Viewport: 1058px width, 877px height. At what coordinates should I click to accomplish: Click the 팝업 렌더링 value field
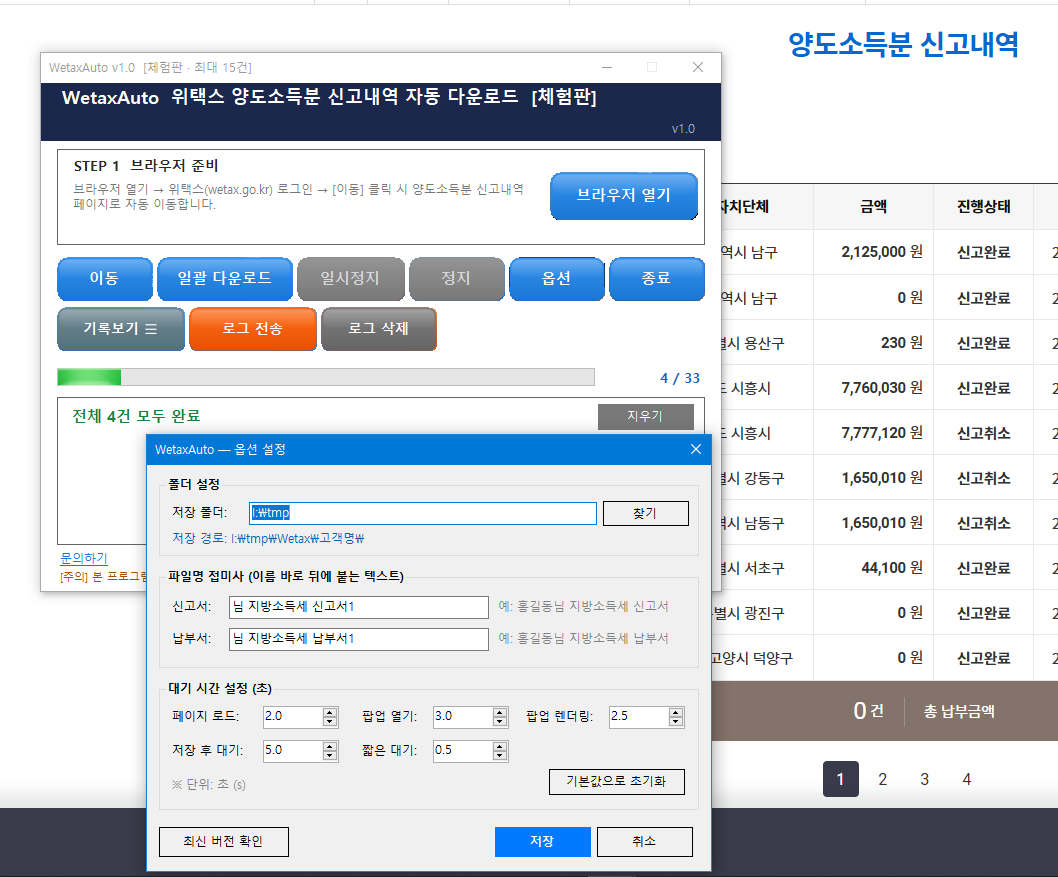pos(639,716)
